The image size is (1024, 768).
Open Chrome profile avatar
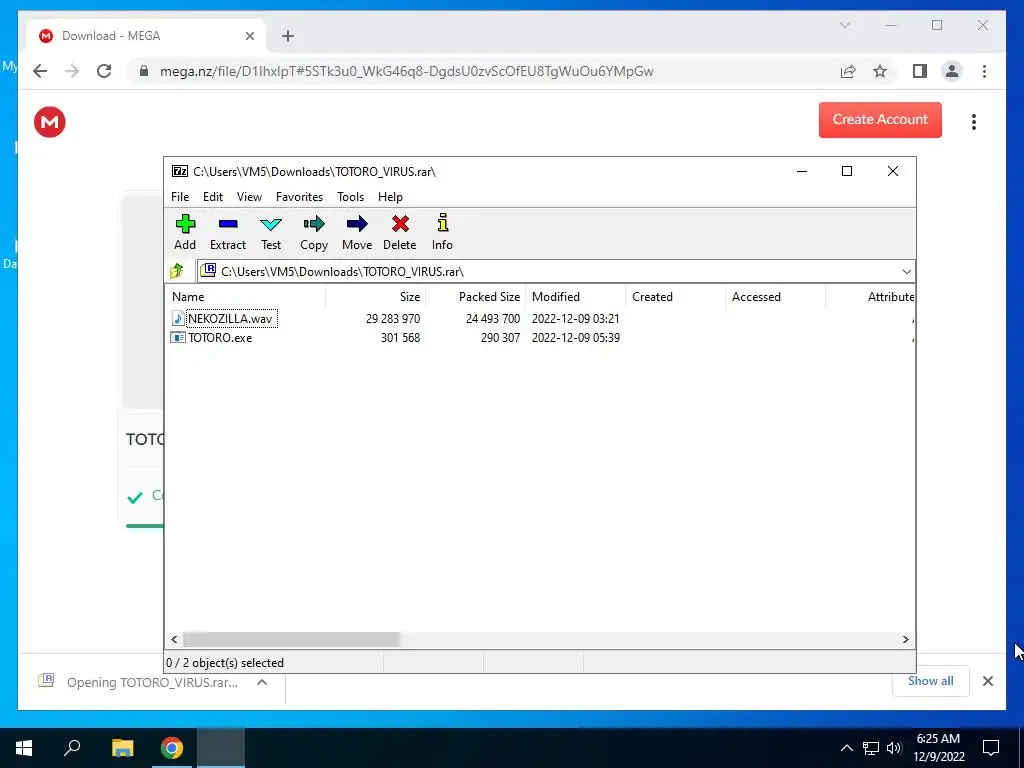point(952,71)
